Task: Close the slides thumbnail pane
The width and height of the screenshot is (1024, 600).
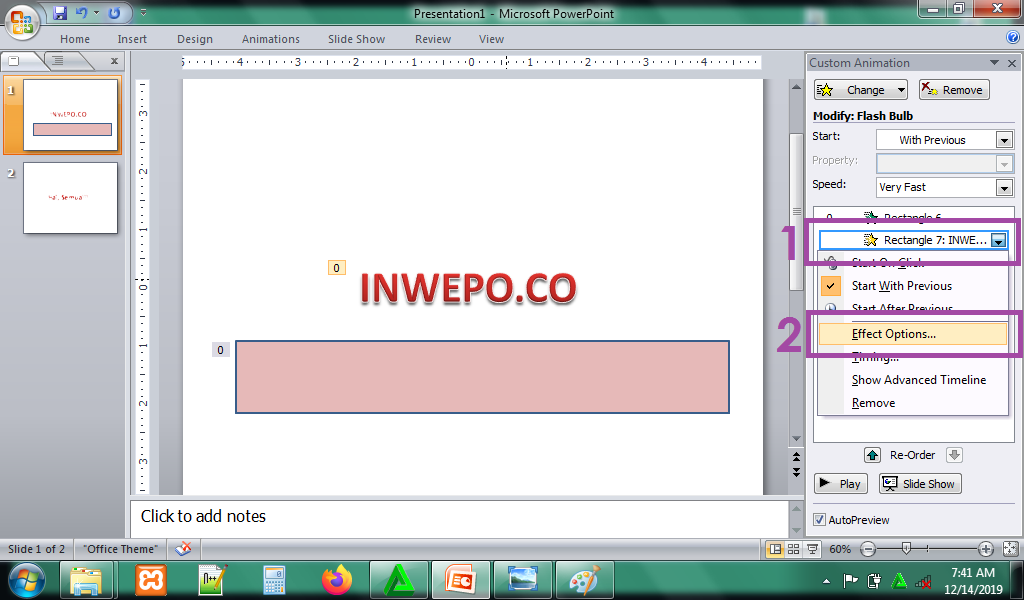Action: 114,61
